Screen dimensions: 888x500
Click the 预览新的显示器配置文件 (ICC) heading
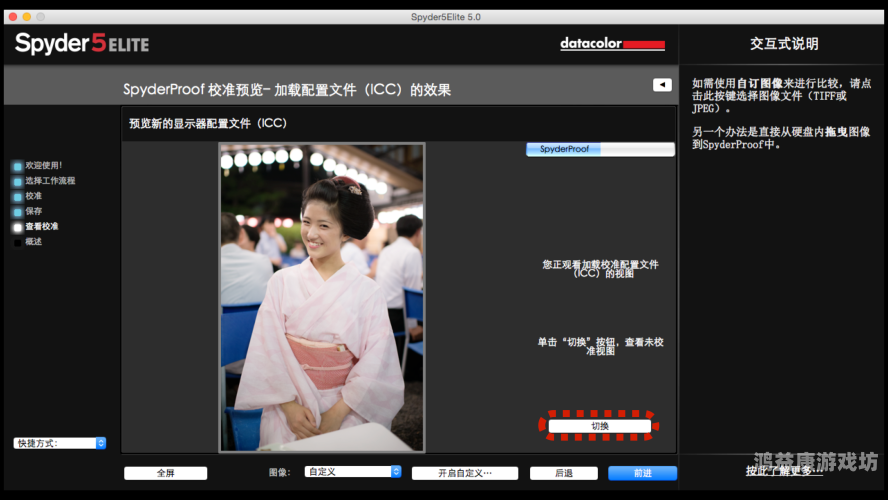point(208,123)
